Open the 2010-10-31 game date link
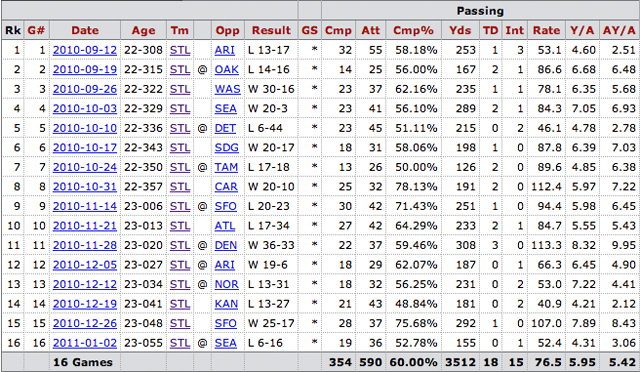The width and height of the screenshot is (640, 372). (x=85, y=187)
